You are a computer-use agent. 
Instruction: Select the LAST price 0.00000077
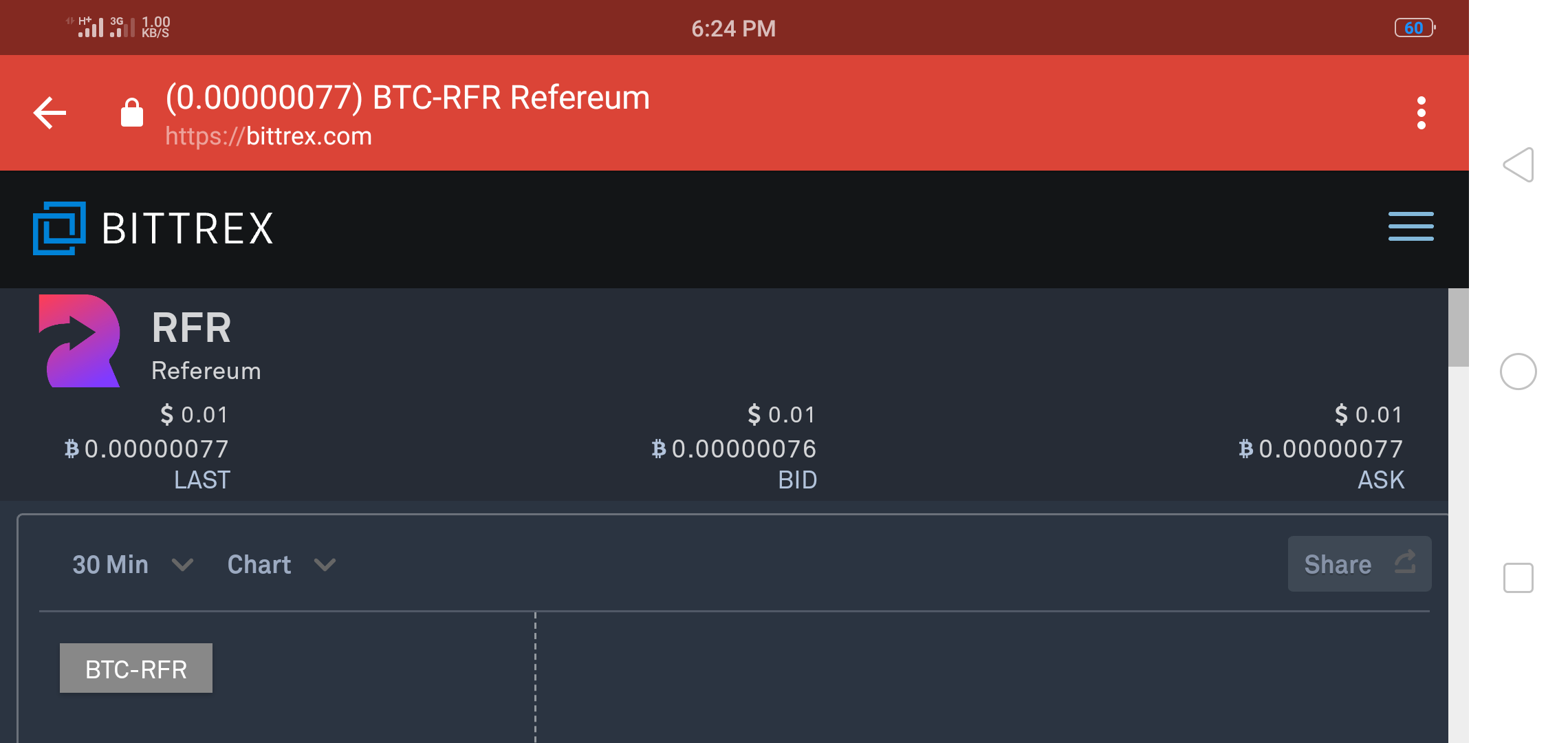click(x=155, y=449)
